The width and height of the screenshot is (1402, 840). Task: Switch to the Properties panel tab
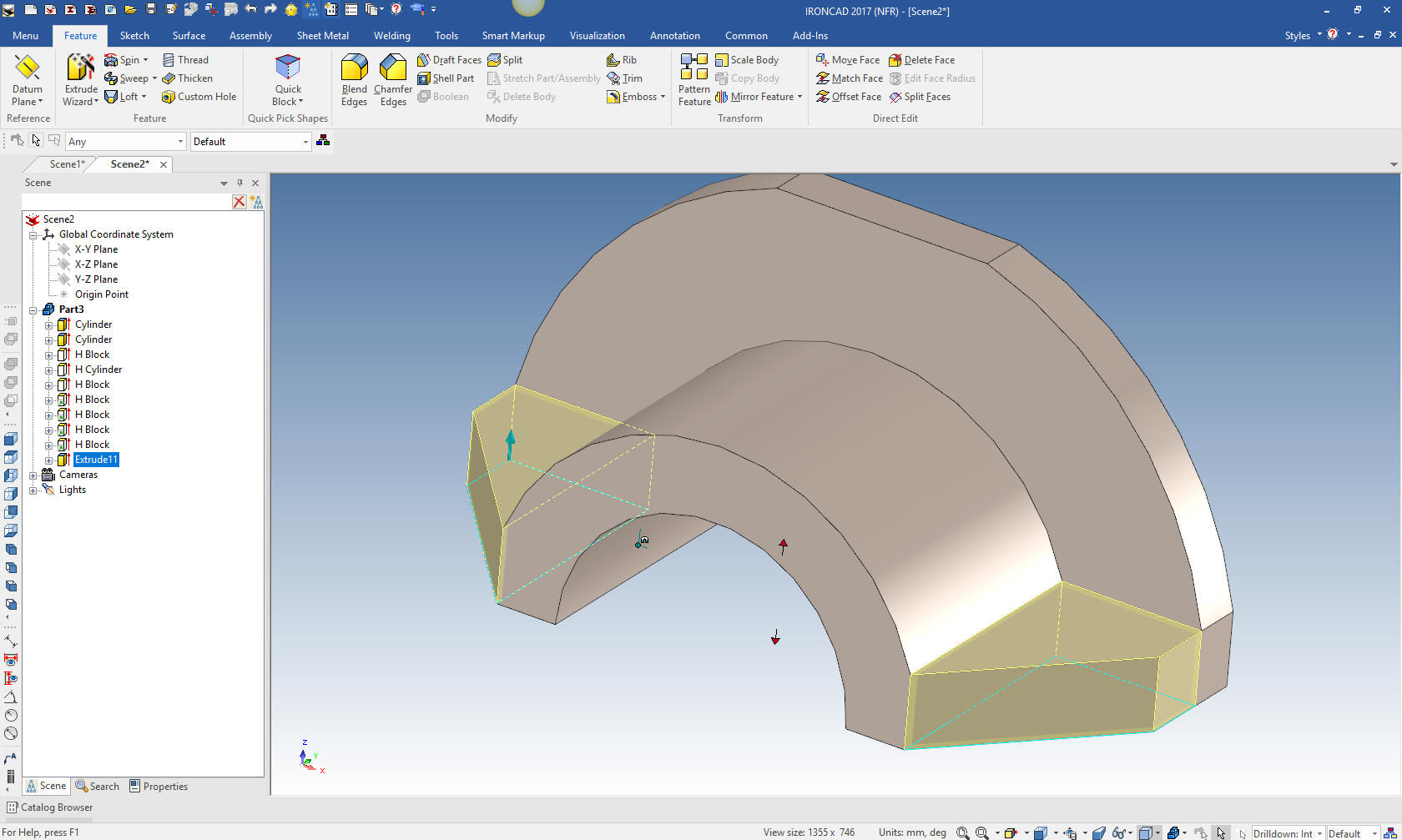[x=159, y=786]
